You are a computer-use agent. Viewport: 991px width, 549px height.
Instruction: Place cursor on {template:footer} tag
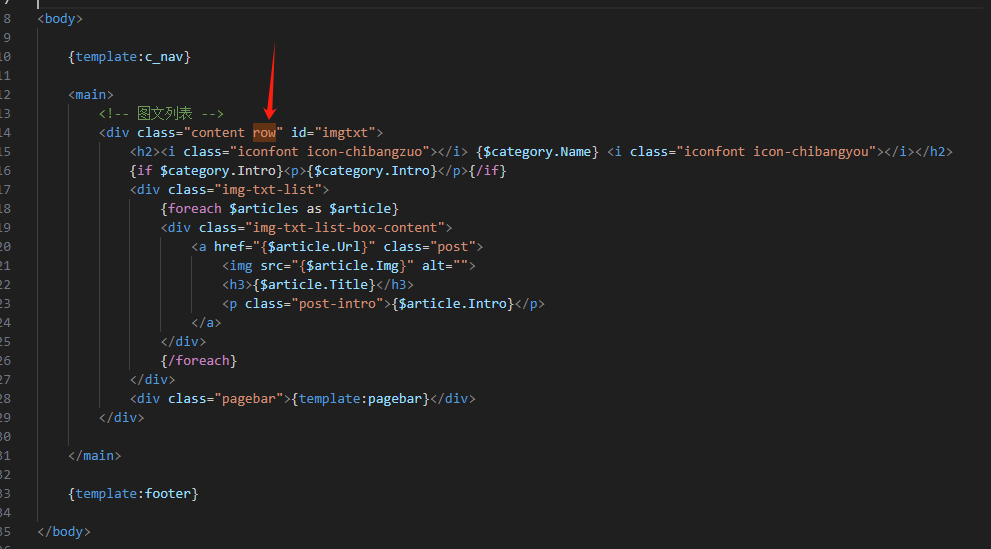[133, 493]
